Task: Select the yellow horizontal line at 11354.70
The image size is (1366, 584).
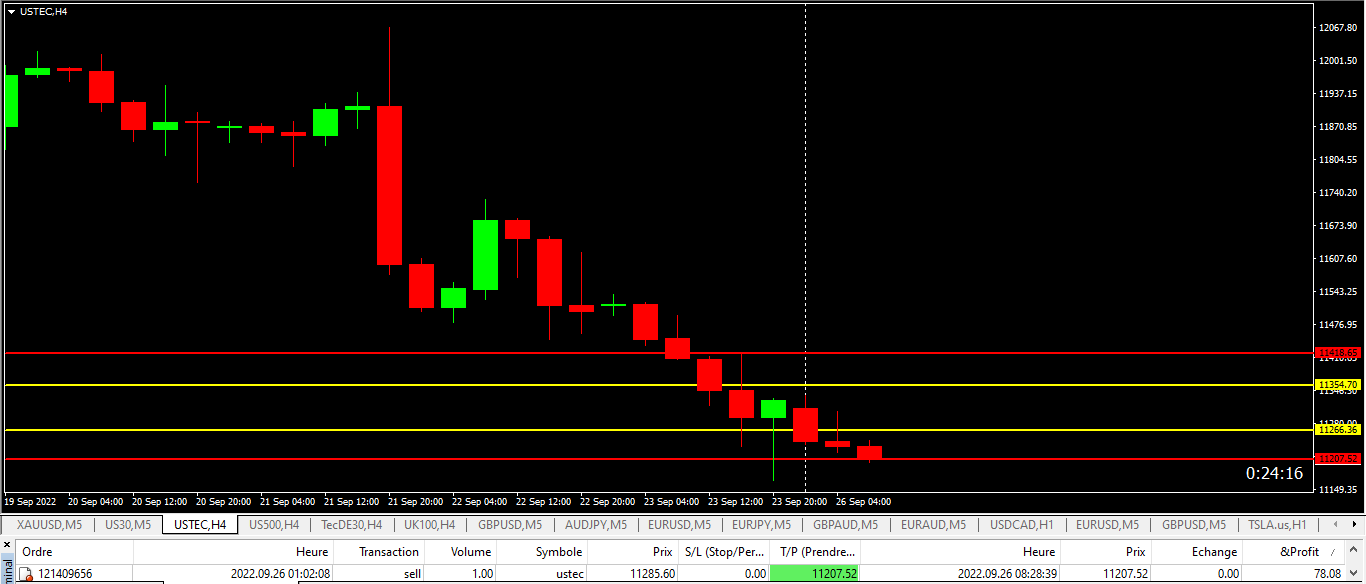Action: pyautogui.click(x=600, y=385)
